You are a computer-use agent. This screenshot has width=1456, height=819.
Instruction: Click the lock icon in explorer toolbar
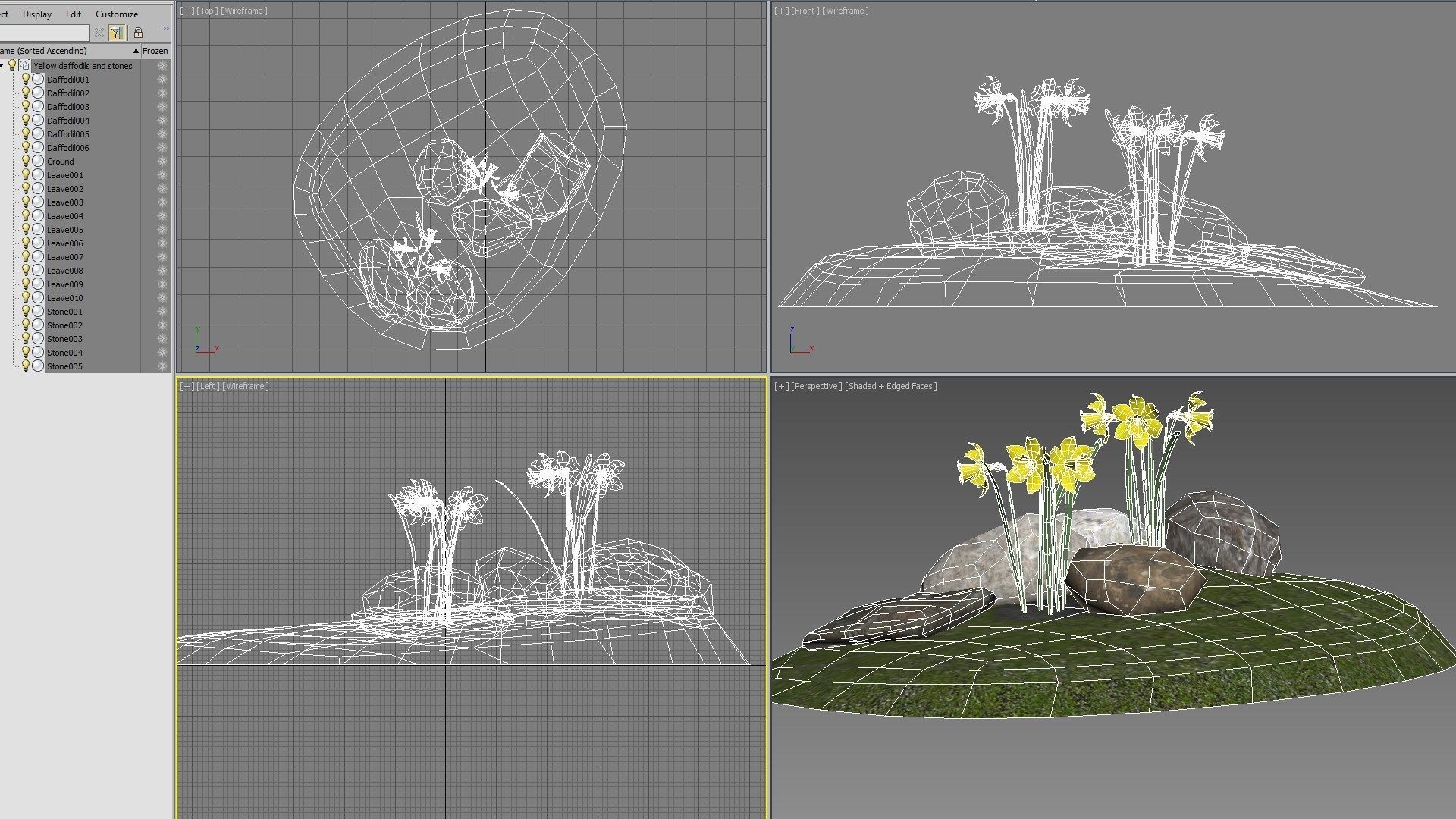point(138,33)
